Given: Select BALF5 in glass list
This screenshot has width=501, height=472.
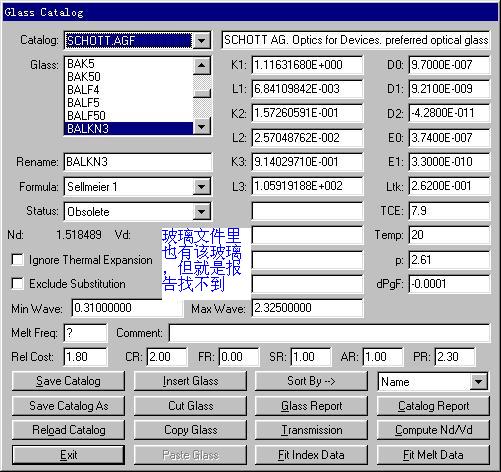Looking at the screenshot, I should pos(129,103).
